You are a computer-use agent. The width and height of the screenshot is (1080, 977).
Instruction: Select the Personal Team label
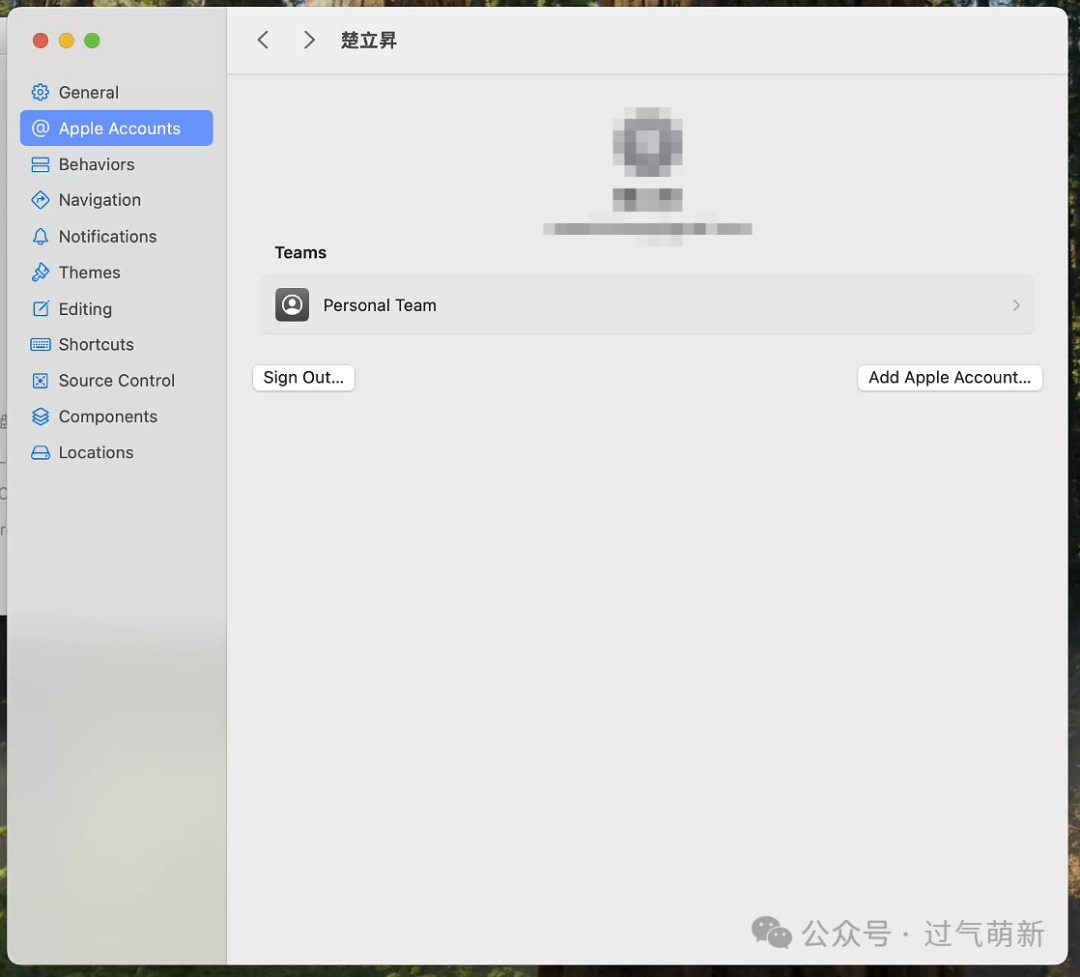pyautogui.click(x=380, y=305)
